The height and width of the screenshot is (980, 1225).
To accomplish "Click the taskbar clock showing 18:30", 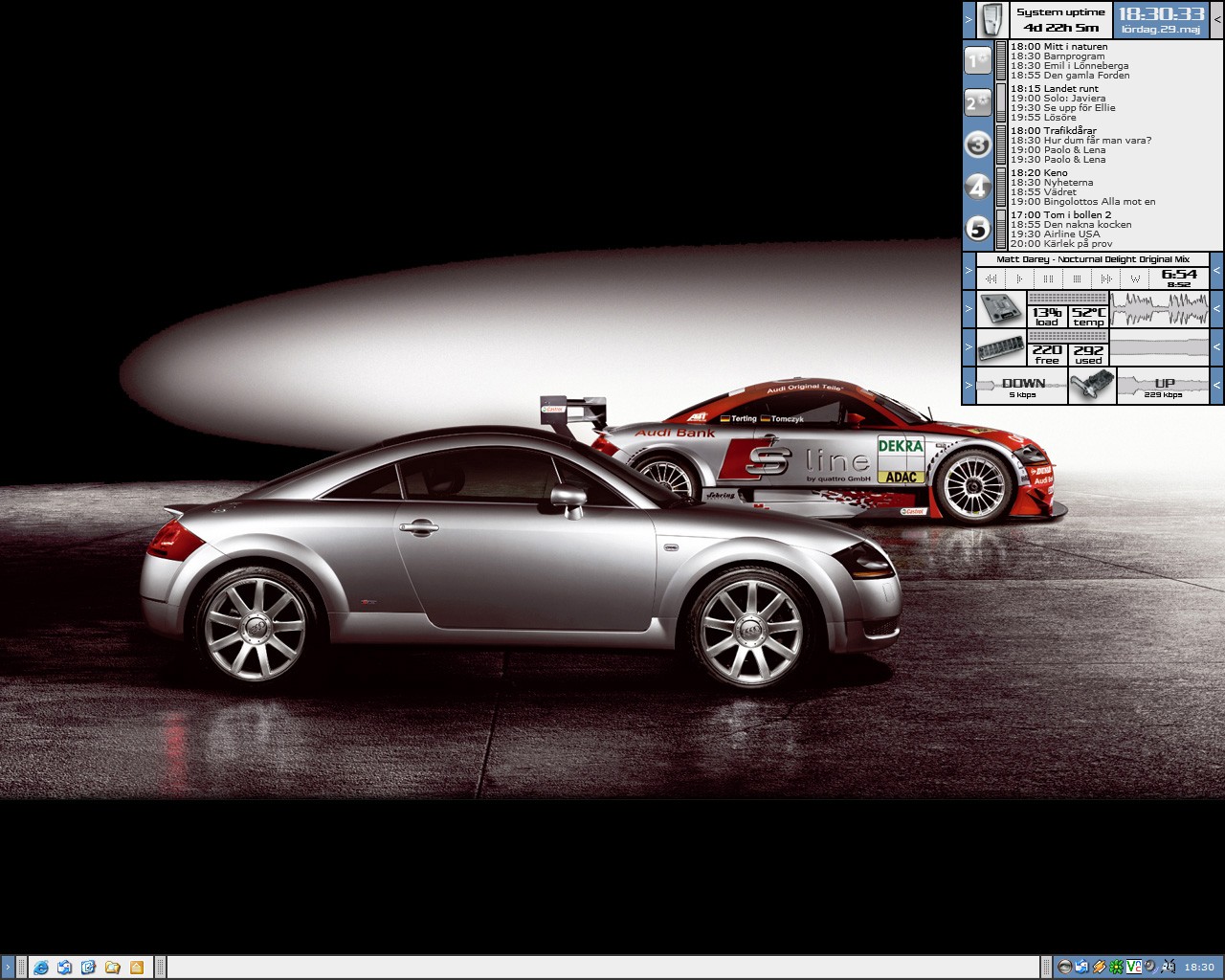I will tap(1199, 968).
